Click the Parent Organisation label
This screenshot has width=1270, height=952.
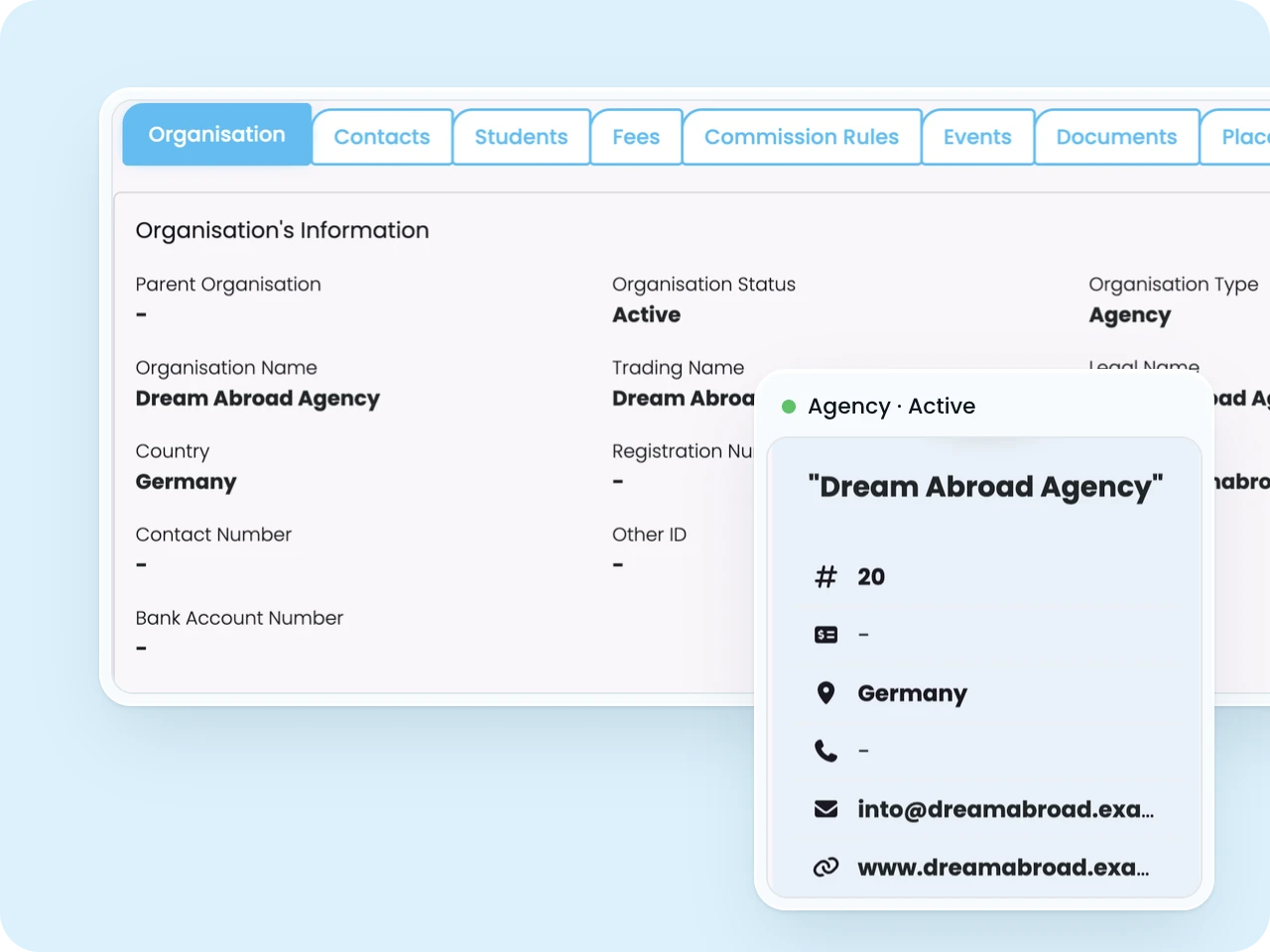228,285
